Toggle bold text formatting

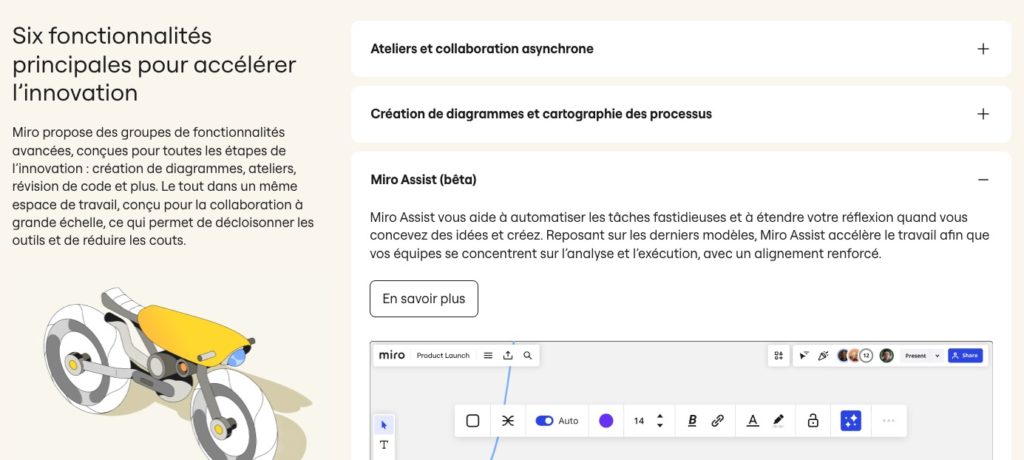pyautogui.click(x=692, y=421)
